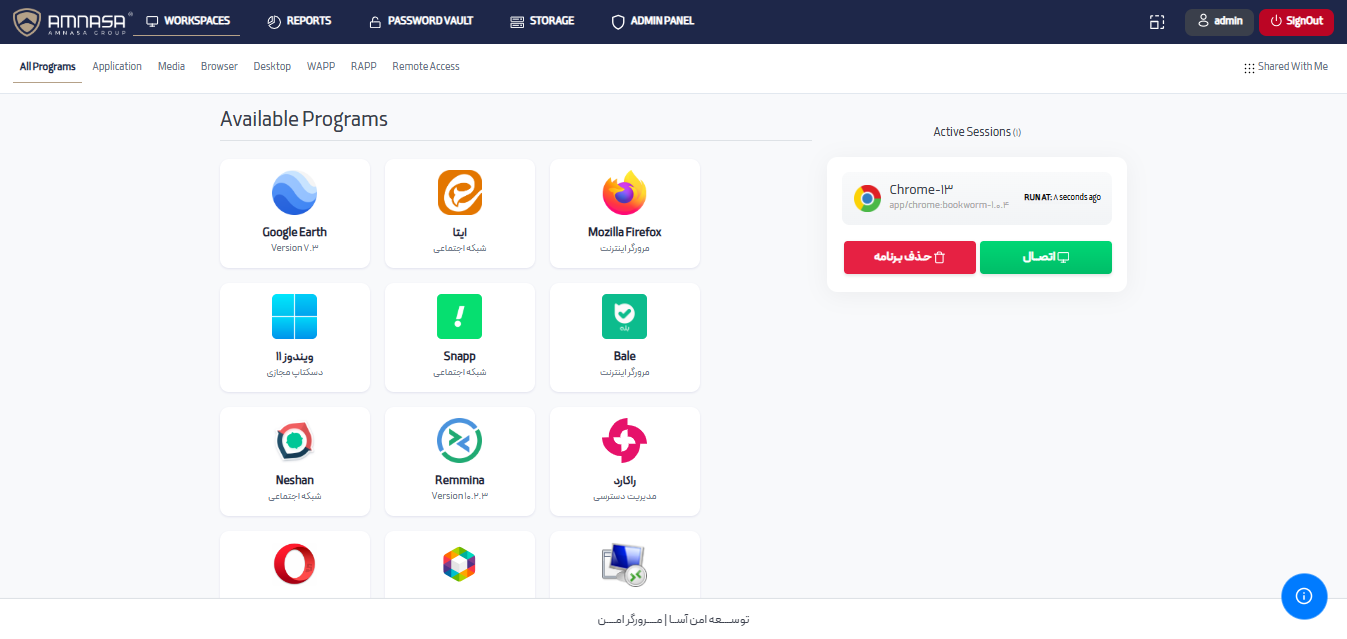This screenshot has width=1347, height=639.
Task: Click the app/chrome:bookworm image path text
Action: pos(949,205)
